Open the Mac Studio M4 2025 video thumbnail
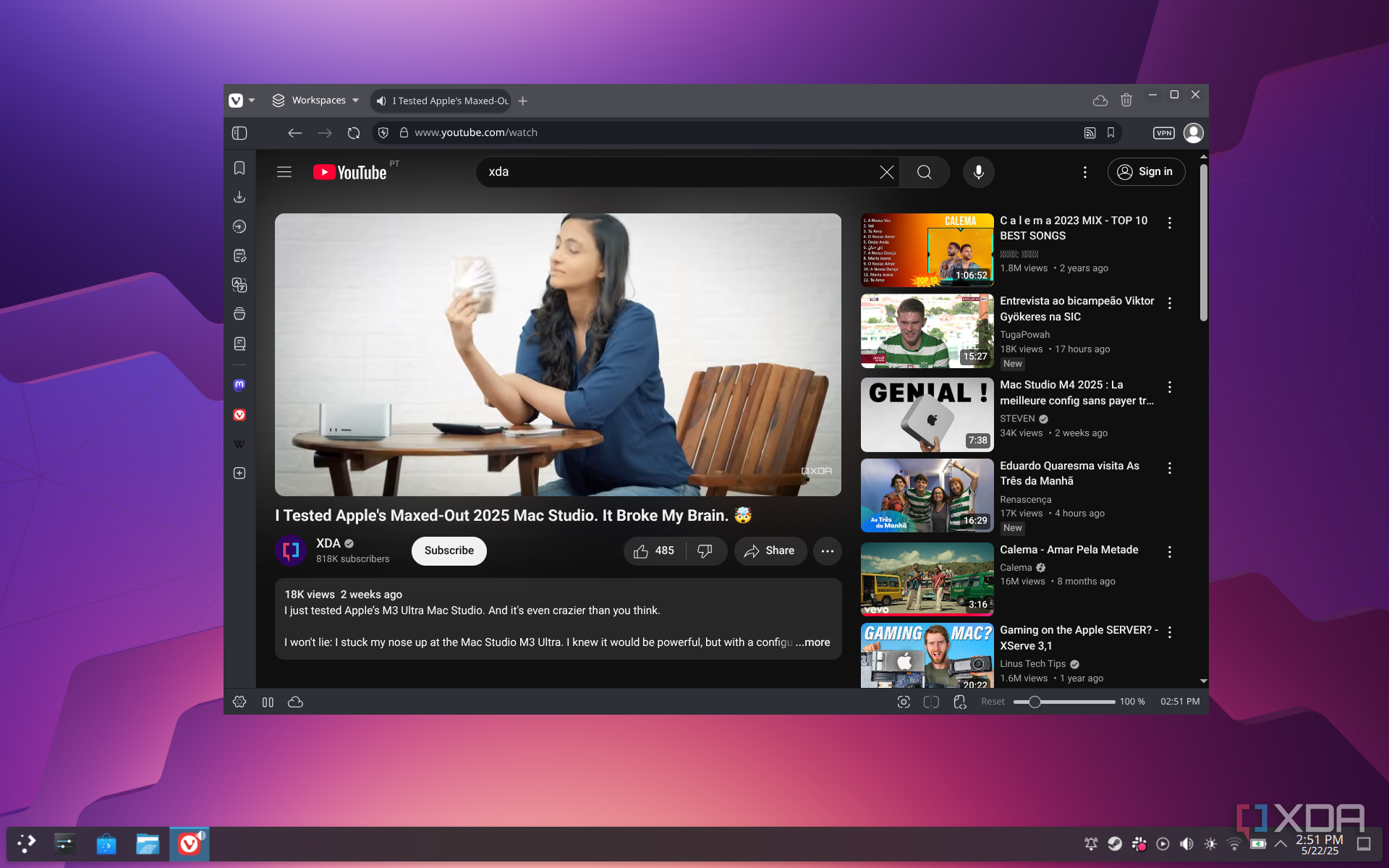 (927, 414)
